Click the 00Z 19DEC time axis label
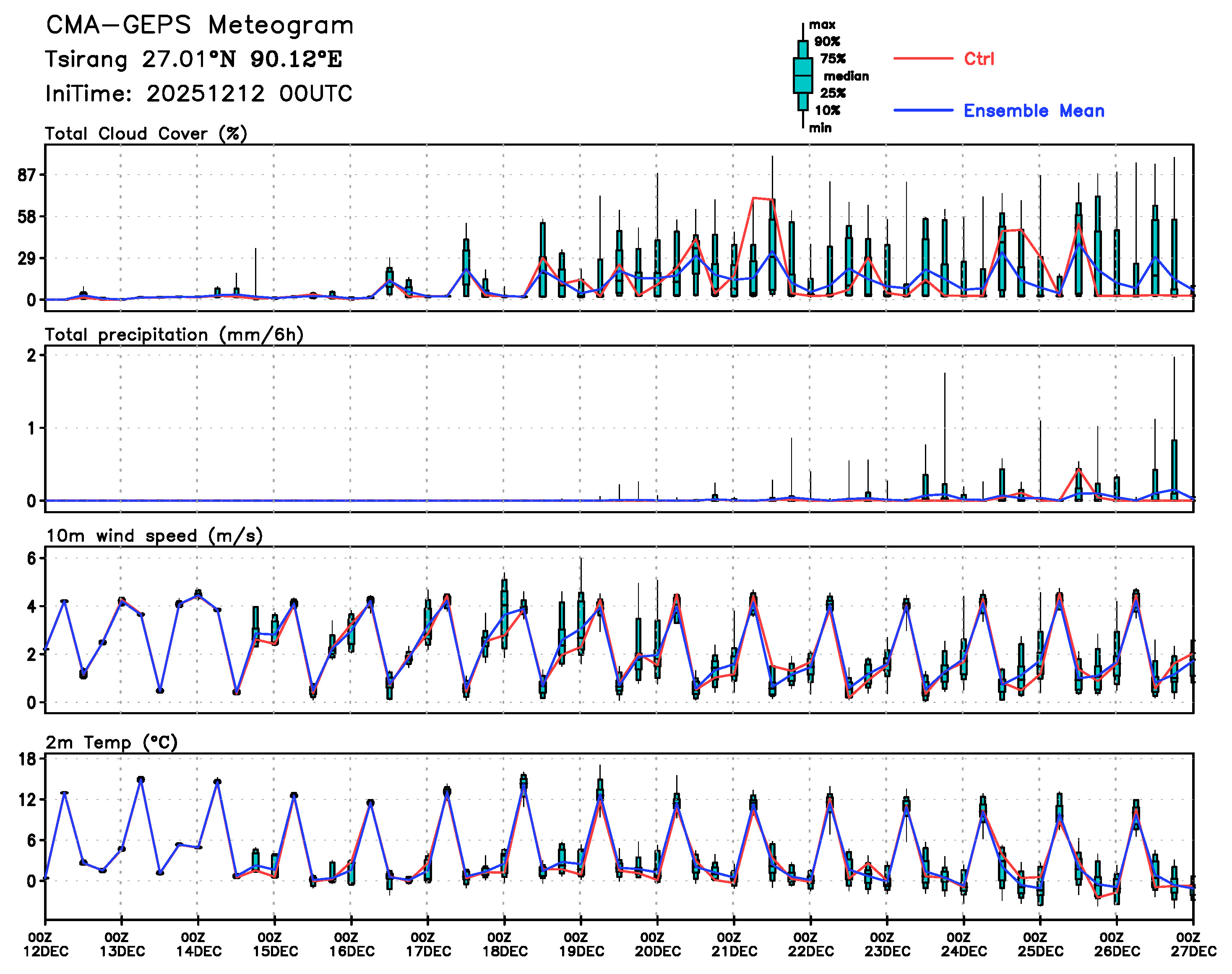This screenshot has width=1232, height=974. [x=581, y=944]
